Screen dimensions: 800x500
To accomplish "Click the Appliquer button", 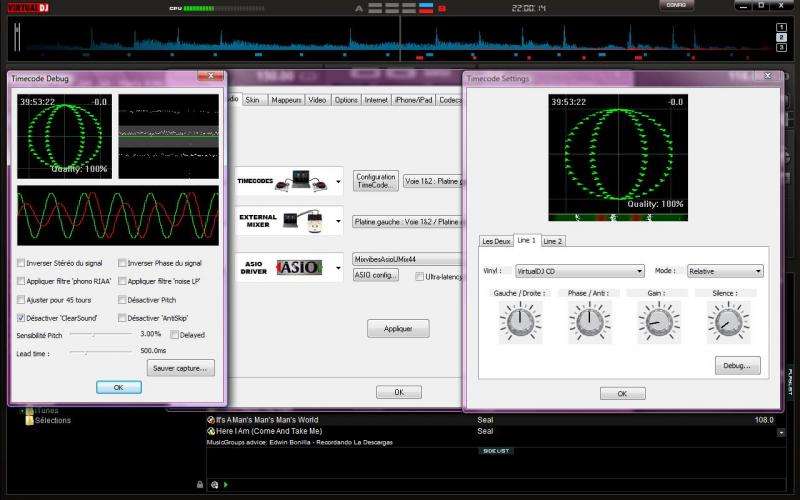I will tap(398, 329).
